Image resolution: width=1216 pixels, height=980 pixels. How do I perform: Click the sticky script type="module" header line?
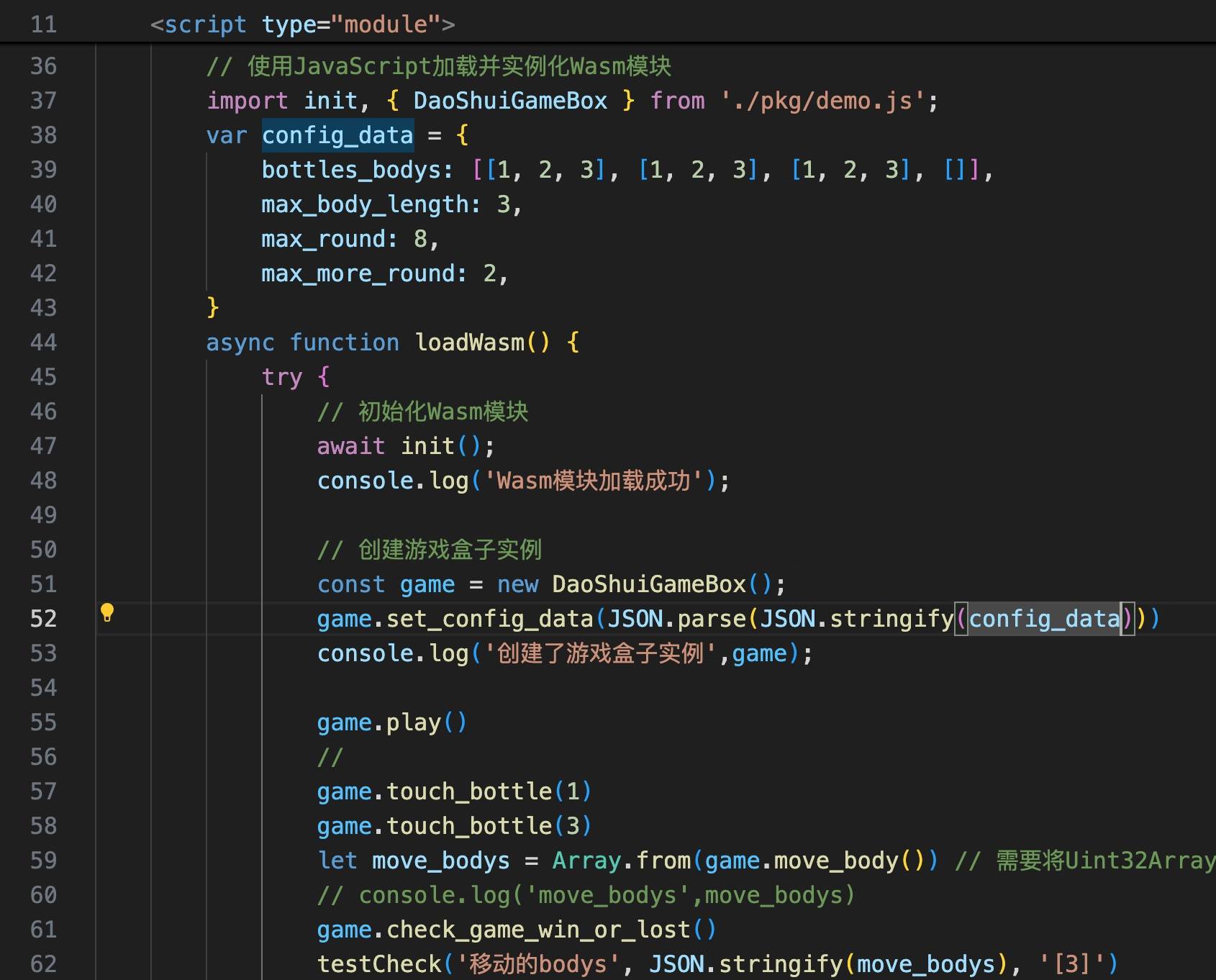(302, 24)
